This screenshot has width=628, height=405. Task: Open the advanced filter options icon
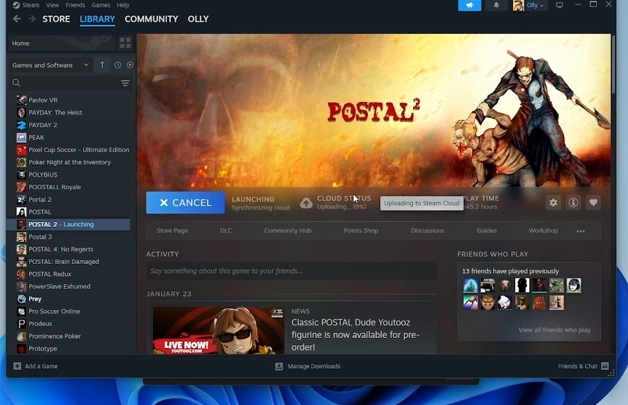point(125,83)
